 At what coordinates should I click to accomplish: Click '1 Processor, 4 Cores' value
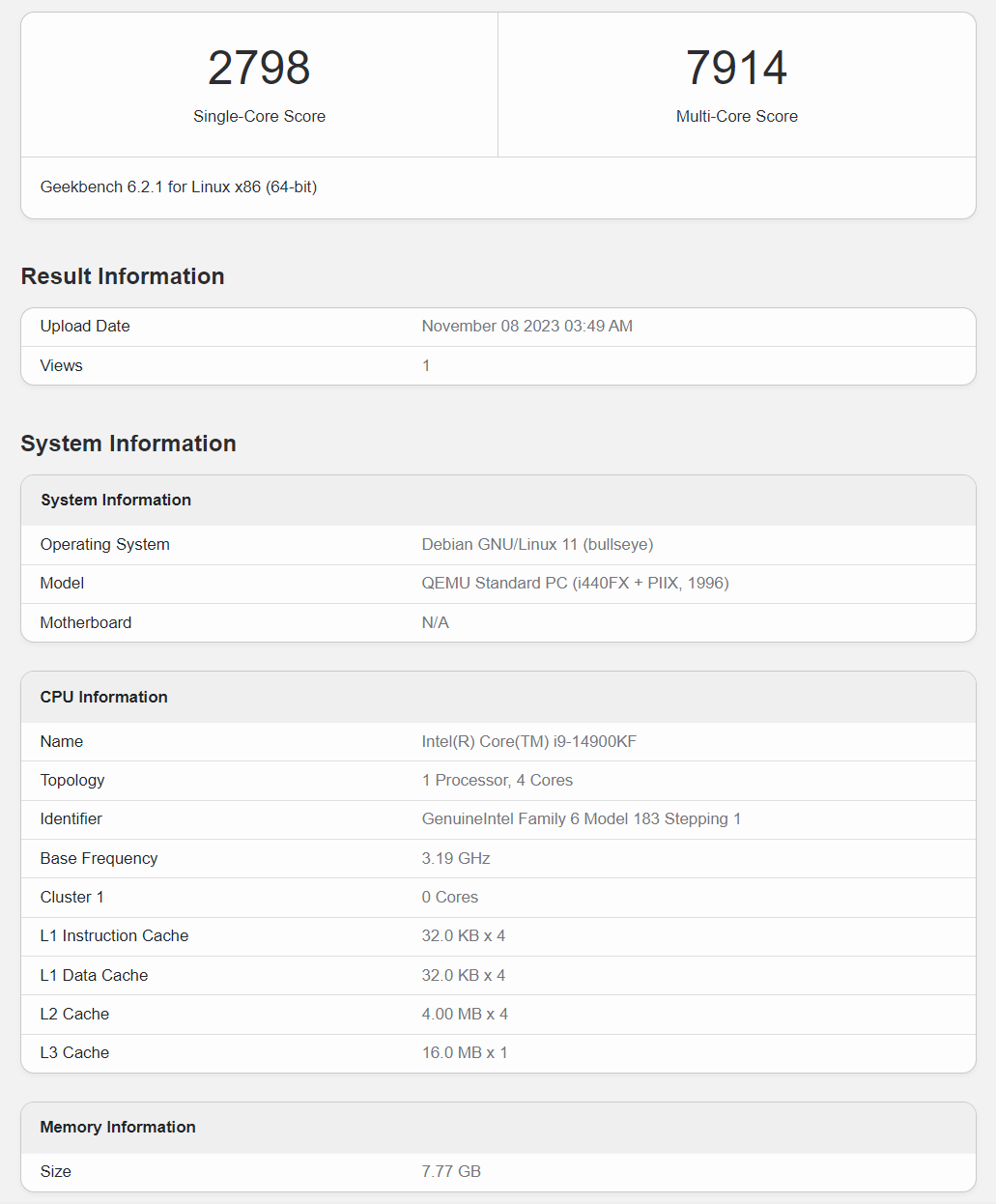pyautogui.click(x=498, y=780)
